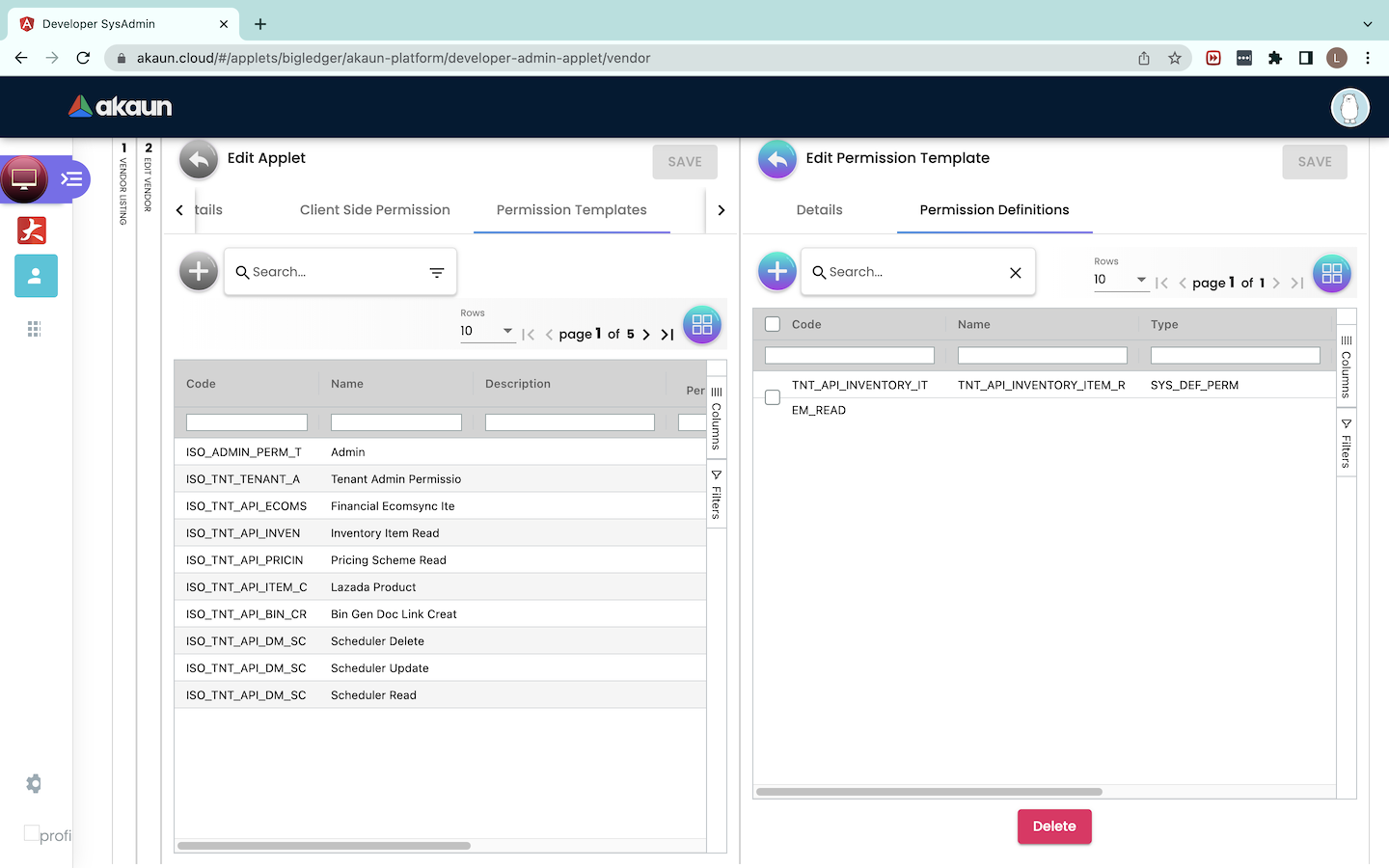Open the Rows dropdown in Permission Definitions
Image resolution: width=1389 pixels, height=868 pixels.
[1120, 280]
